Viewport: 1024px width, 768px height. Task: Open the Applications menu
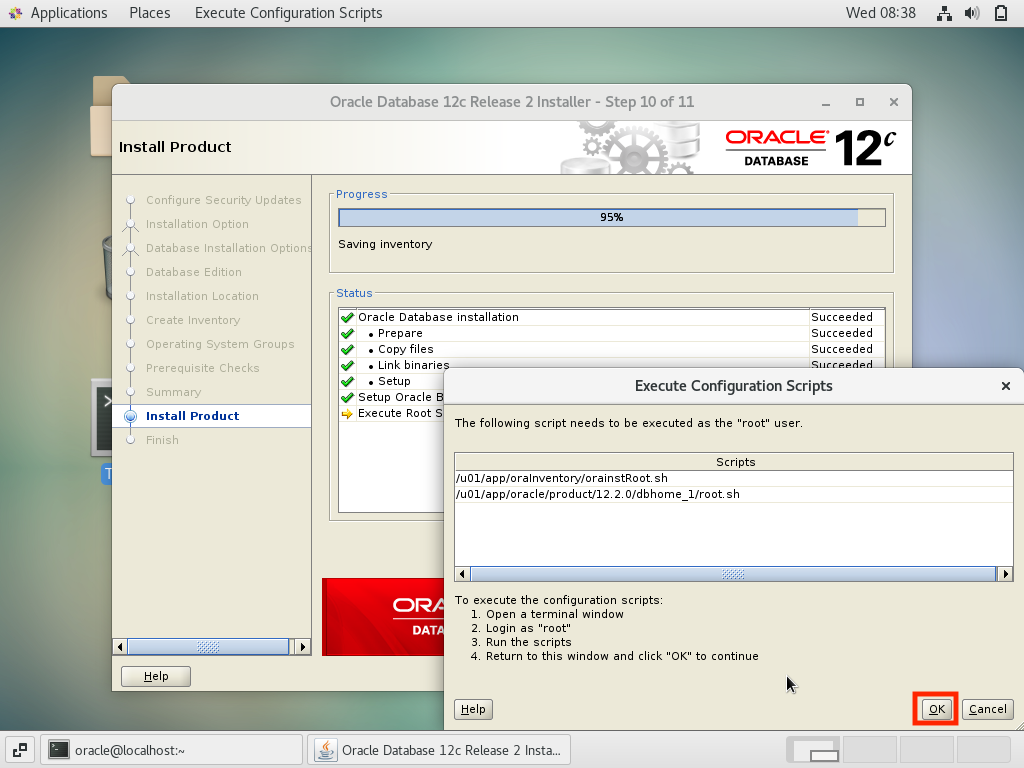coord(69,13)
